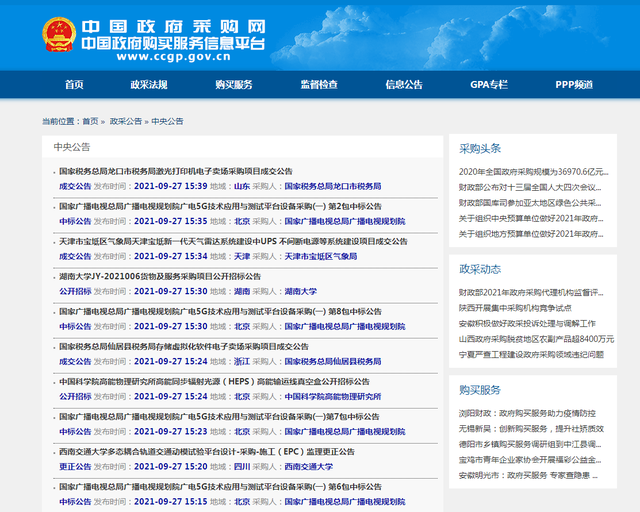This screenshot has height=512, width=640.
Task: Click timestamp 2021-09-27 15:20
Action: [x=171, y=467]
